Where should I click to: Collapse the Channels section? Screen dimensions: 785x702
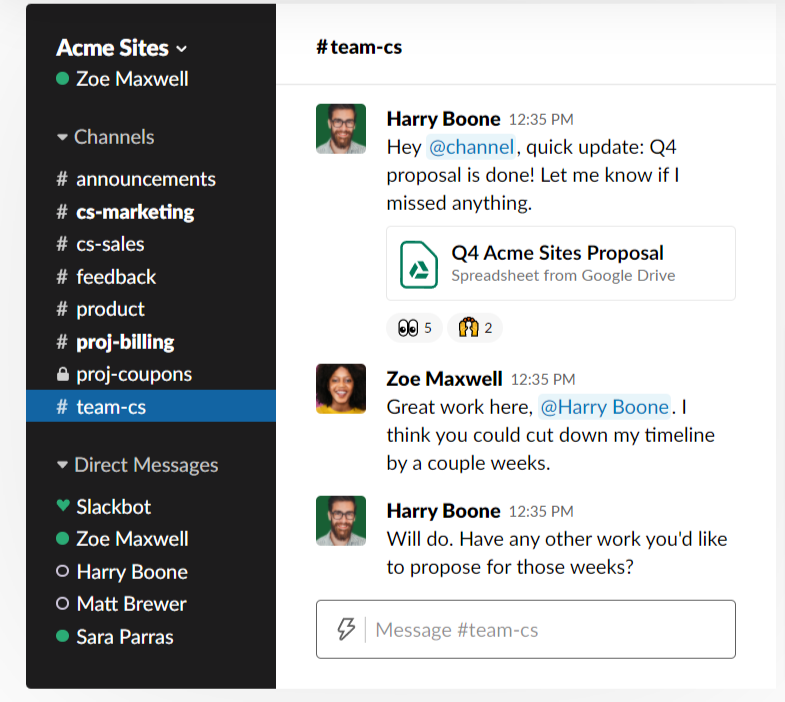click(x=63, y=137)
